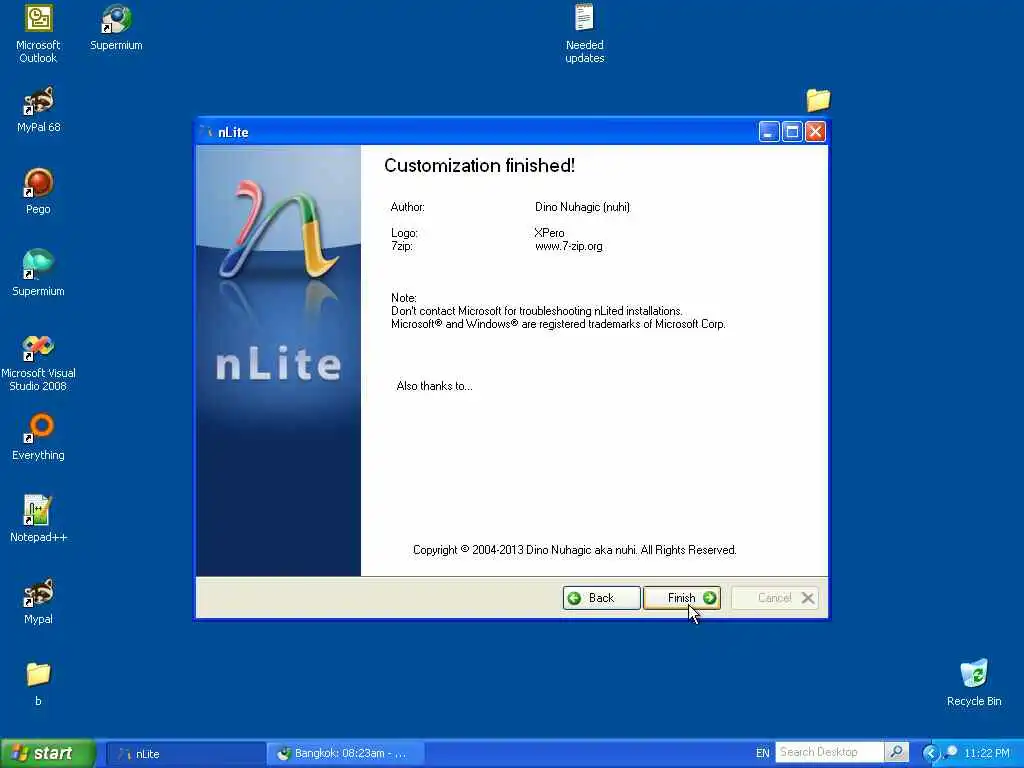The image size is (1024, 768).
Task: Select the unlabeled folder icon near nLite window
Action: tap(818, 100)
